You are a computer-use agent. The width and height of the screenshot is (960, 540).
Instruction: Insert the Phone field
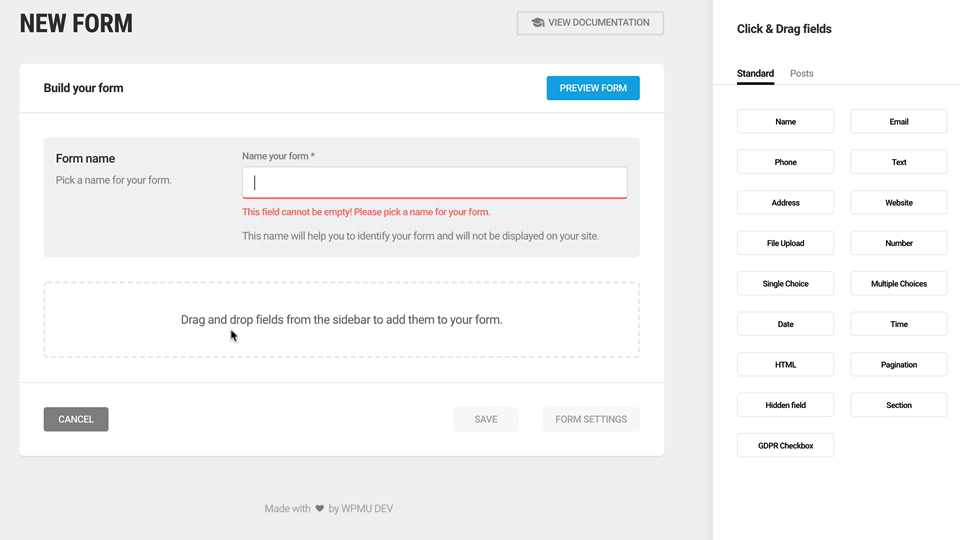click(785, 162)
